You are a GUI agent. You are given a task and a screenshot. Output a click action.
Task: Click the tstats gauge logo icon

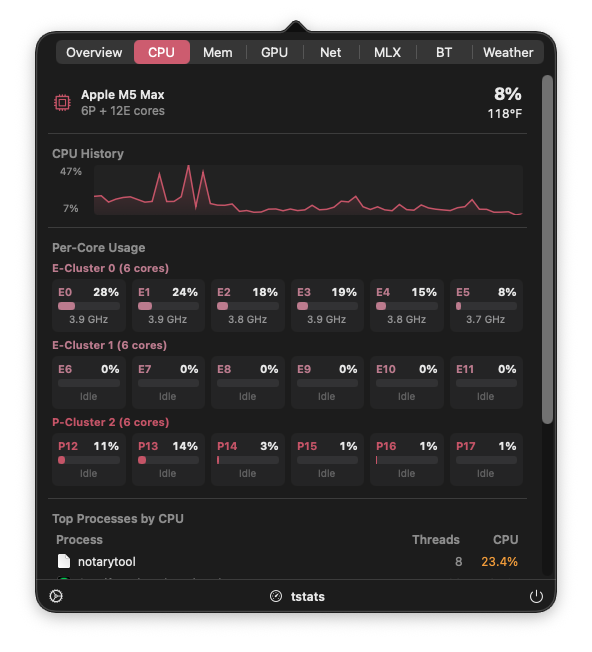coord(276,596)
